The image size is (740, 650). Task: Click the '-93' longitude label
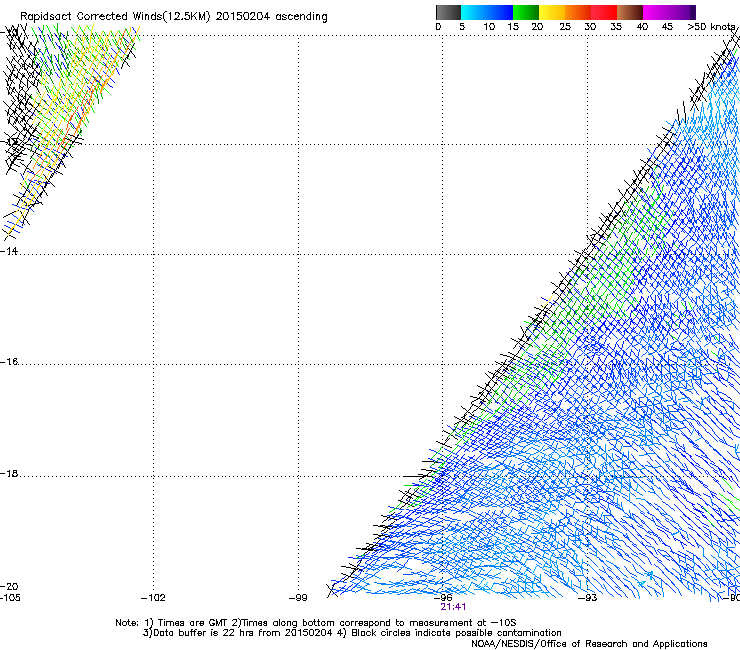(588, 598)
